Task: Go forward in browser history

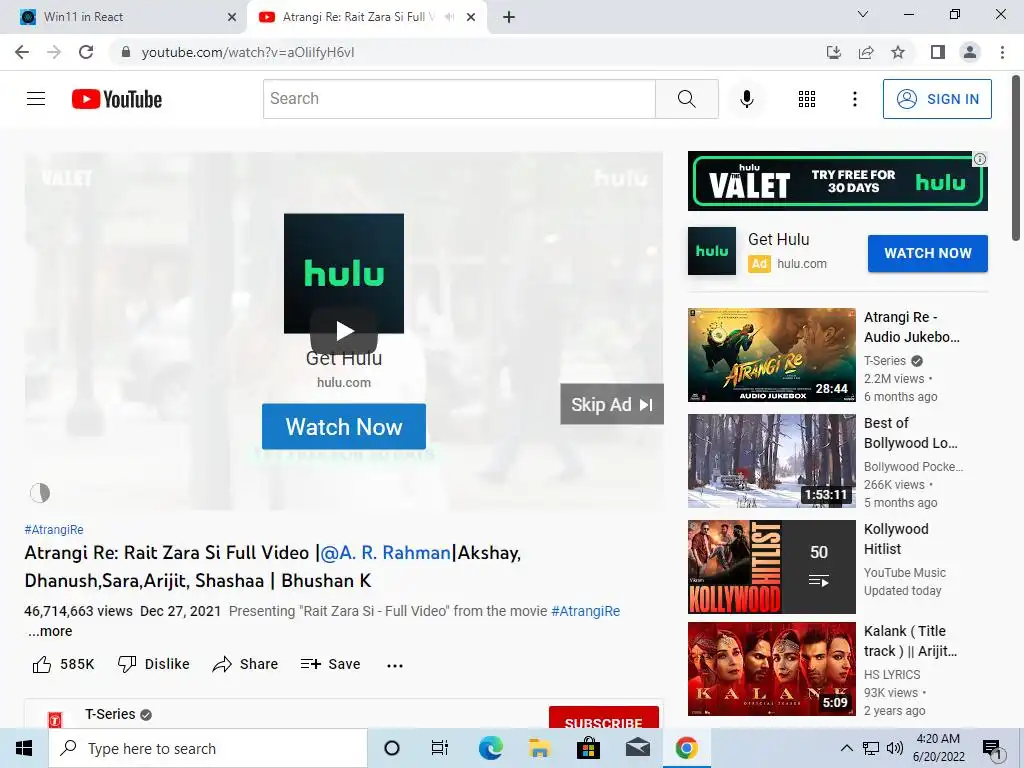Action: pyautogui.click(x=54, y=52)
